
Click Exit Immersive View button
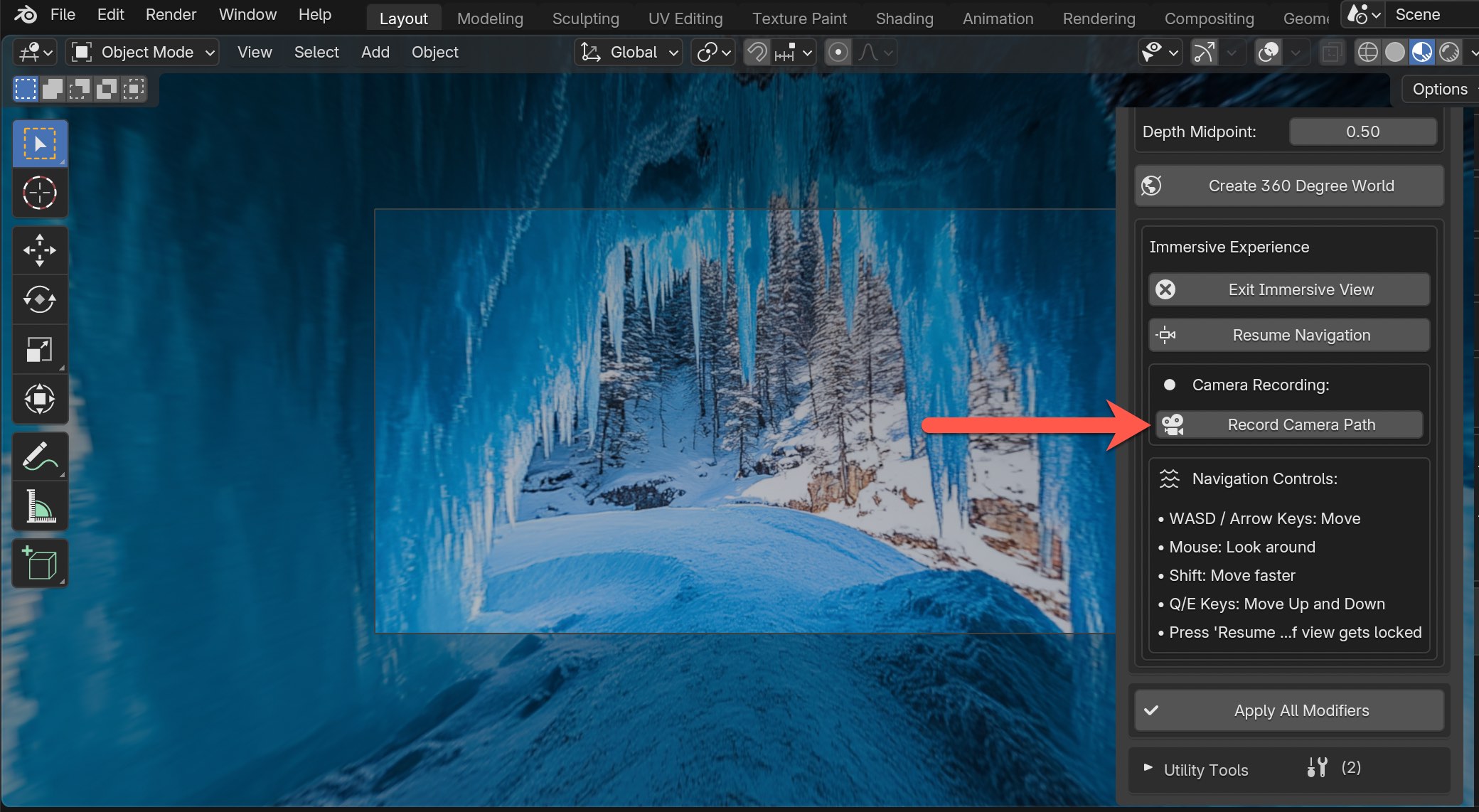point(1289,289)
